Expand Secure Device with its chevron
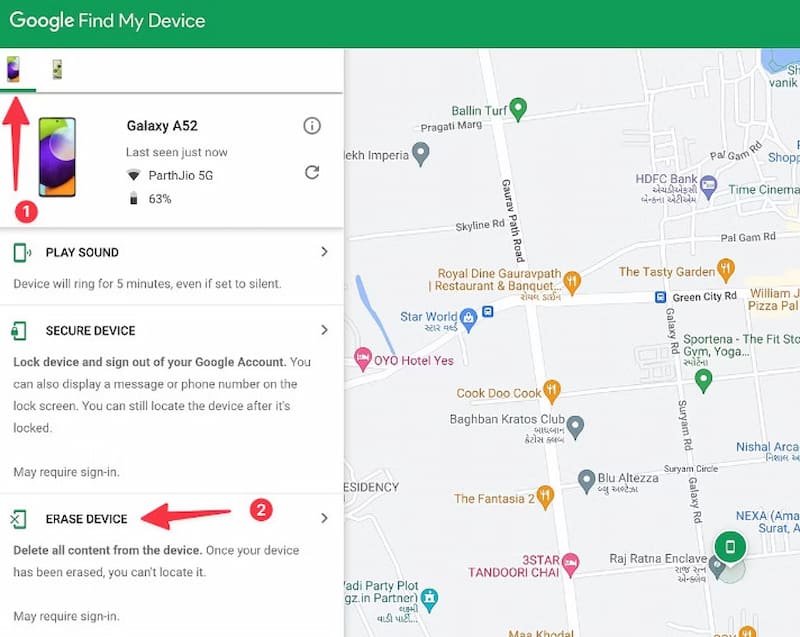 (x=324, y=330)
